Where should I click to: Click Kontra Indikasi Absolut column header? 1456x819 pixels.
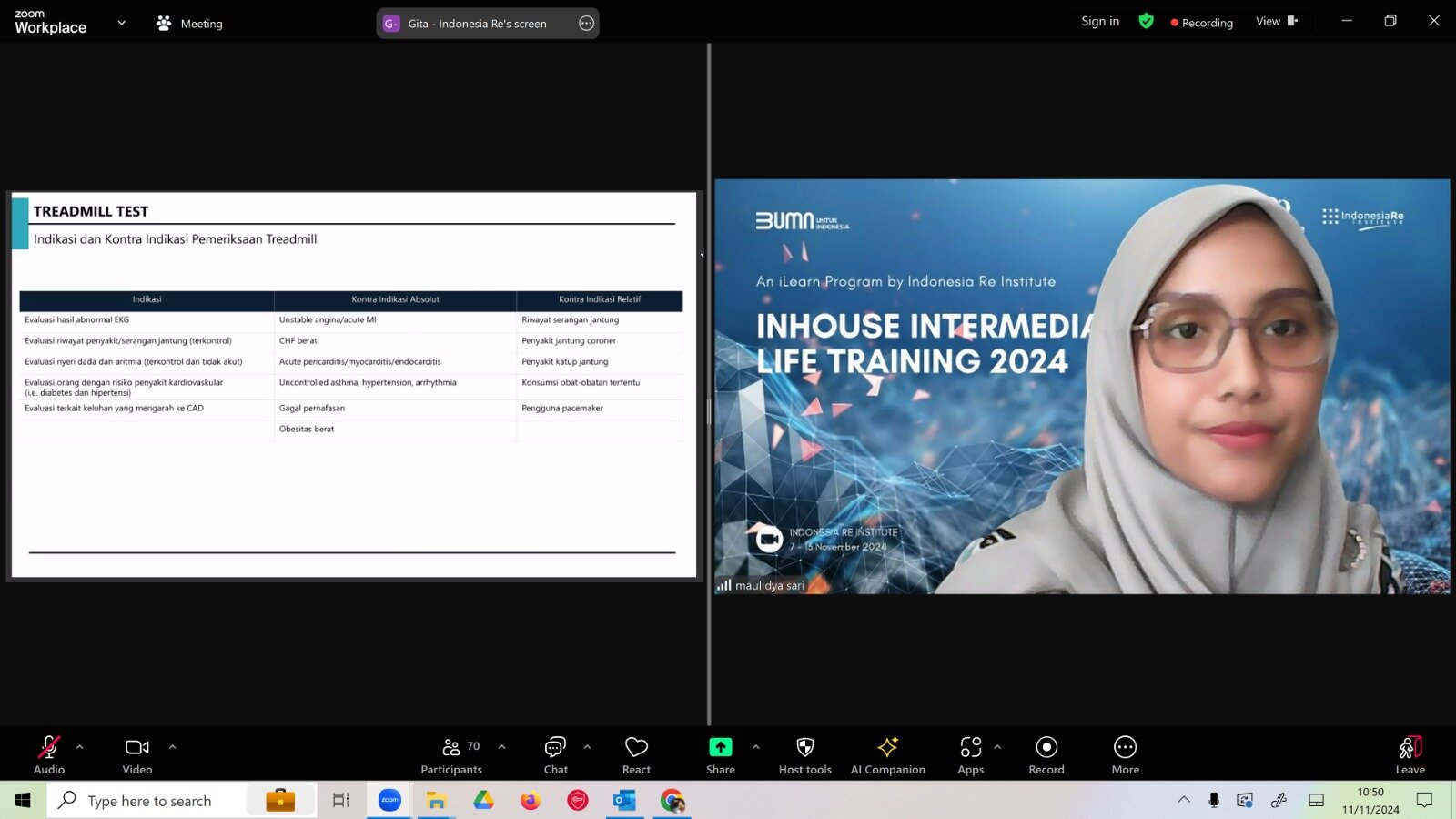point(395,299)
